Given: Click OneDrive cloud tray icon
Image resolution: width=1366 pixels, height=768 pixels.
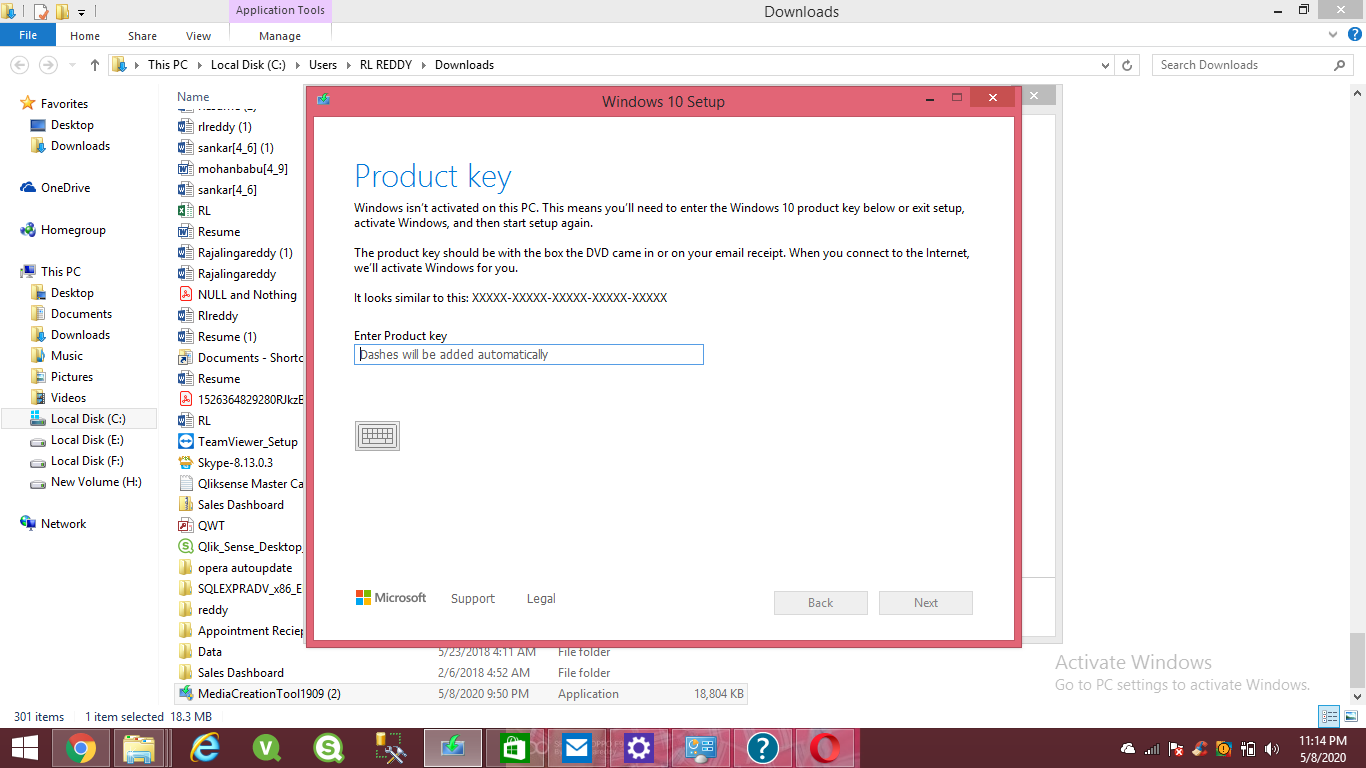Looking at the screenshot, I should (1128, 749).
